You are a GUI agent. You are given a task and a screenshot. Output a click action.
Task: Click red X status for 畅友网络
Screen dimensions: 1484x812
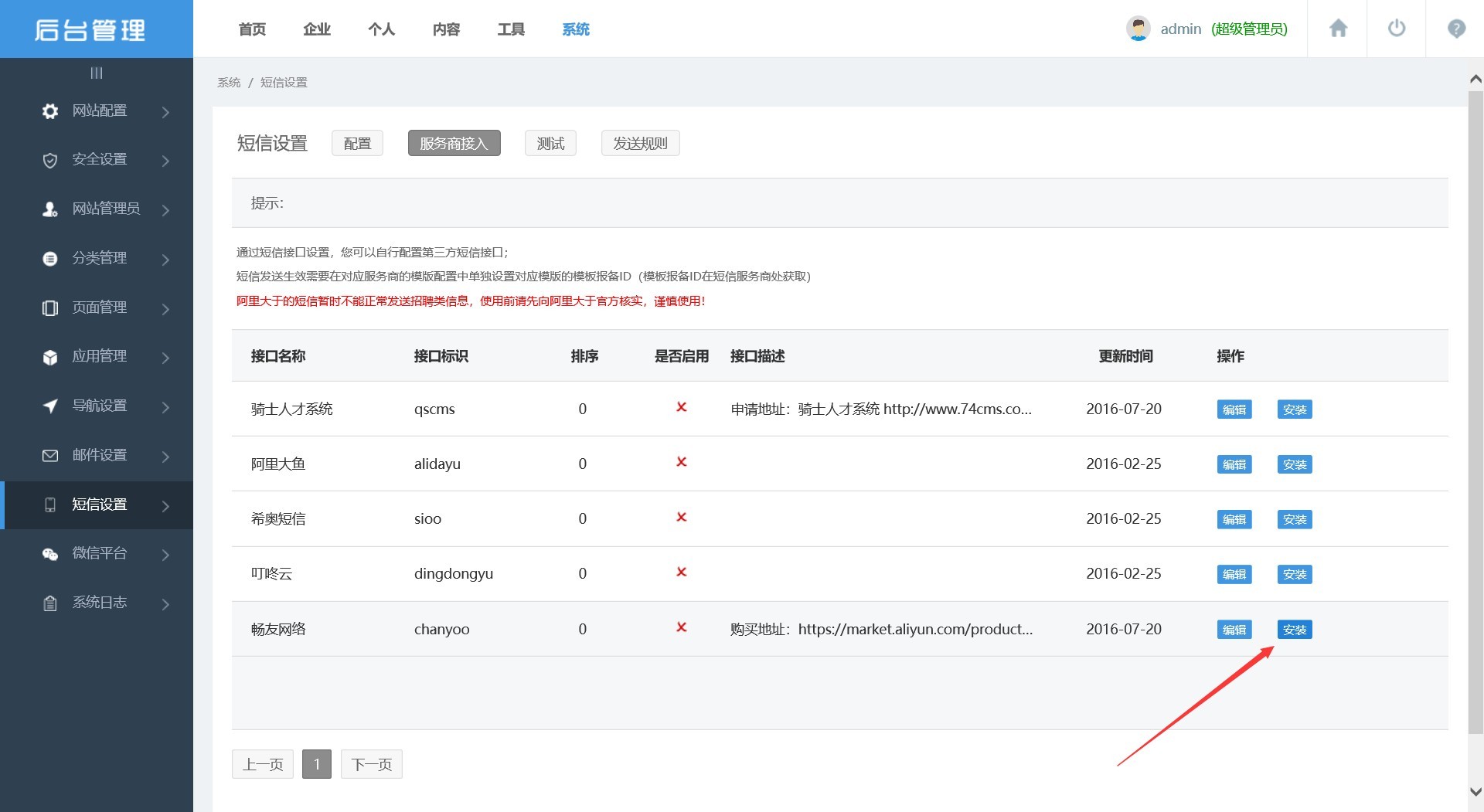[682, 627]
